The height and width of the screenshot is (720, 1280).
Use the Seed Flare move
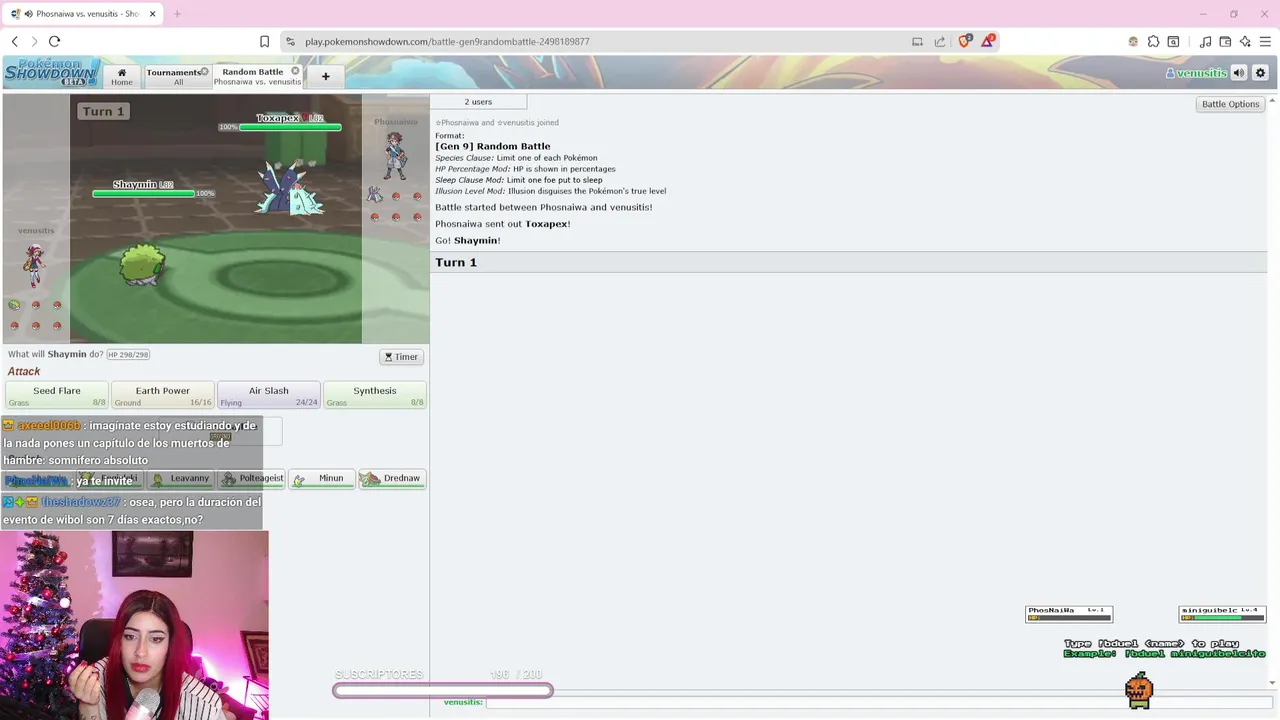[57, 395]
